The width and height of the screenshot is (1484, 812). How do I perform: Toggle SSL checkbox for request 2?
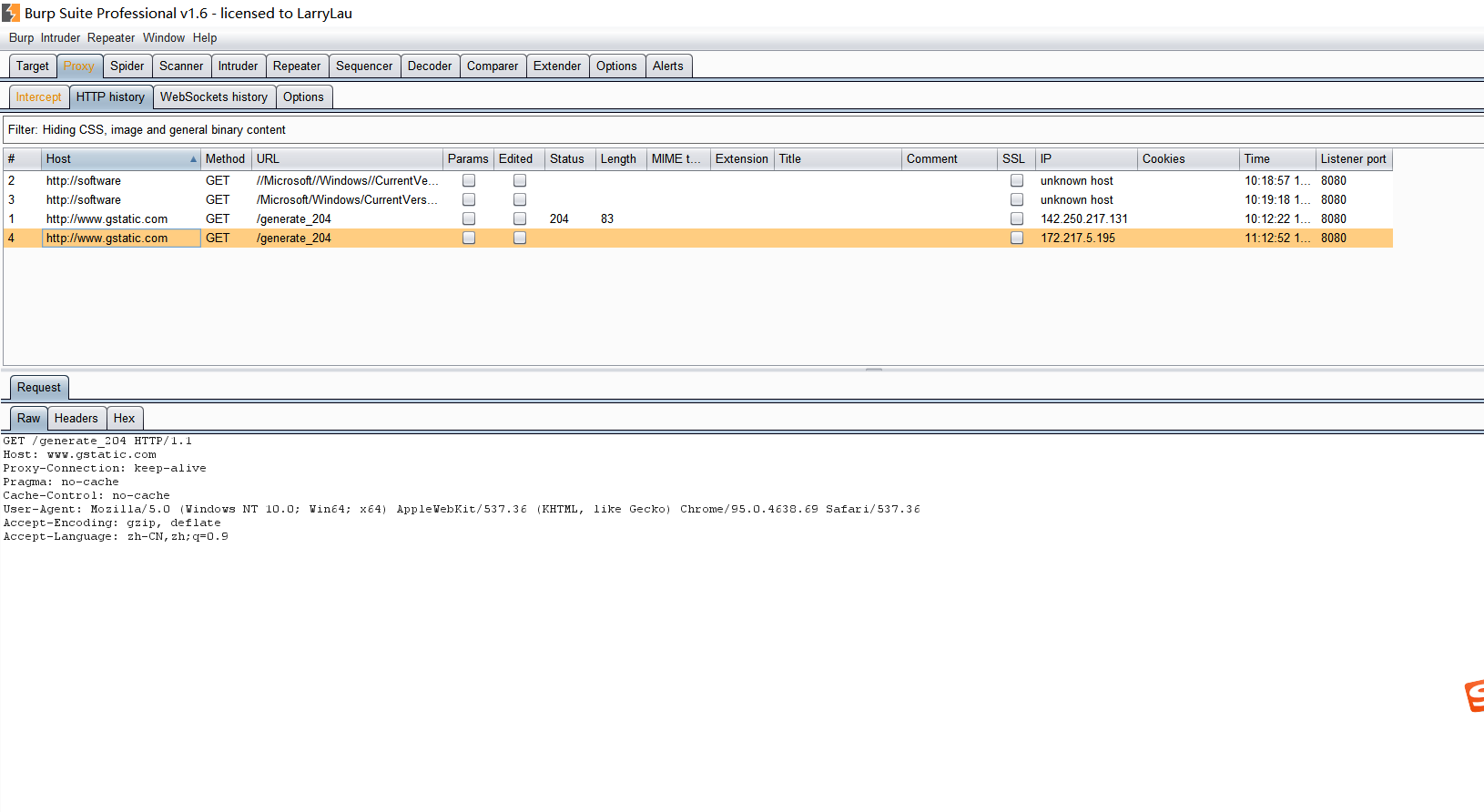1017,180
